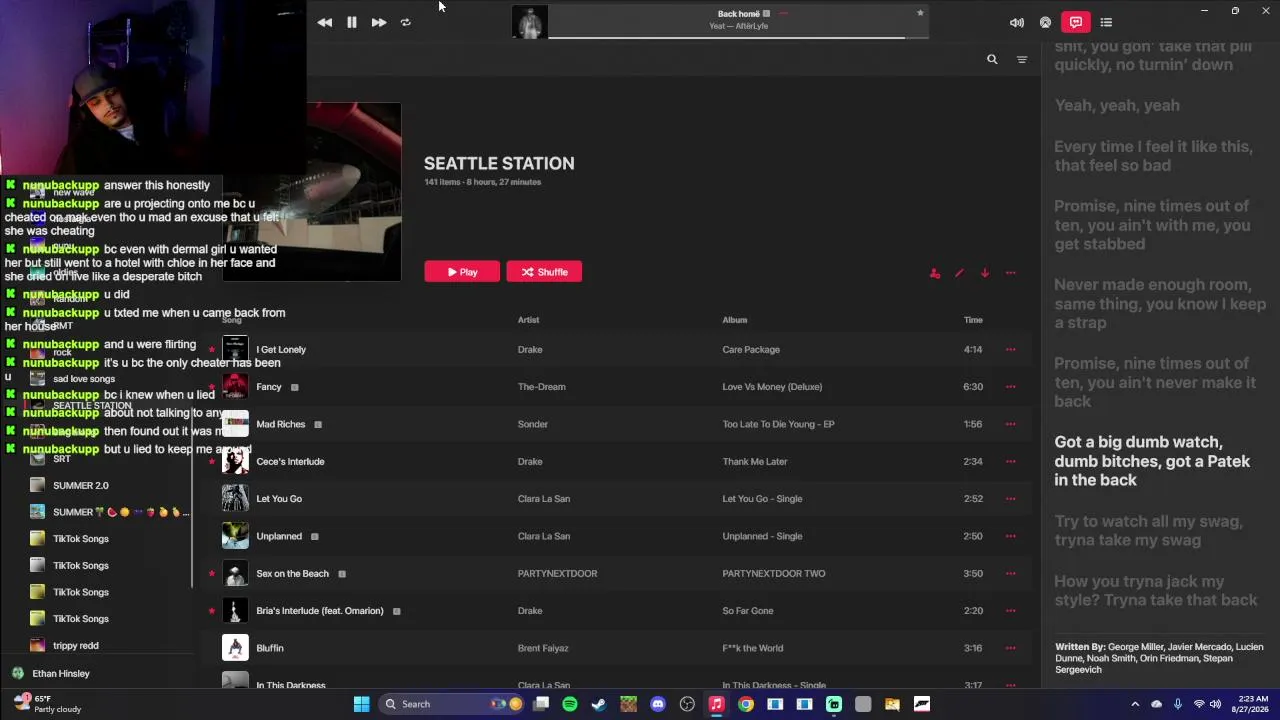Skip to the next track
Viewport: 1280px width, 720px height.
[379, 22]
